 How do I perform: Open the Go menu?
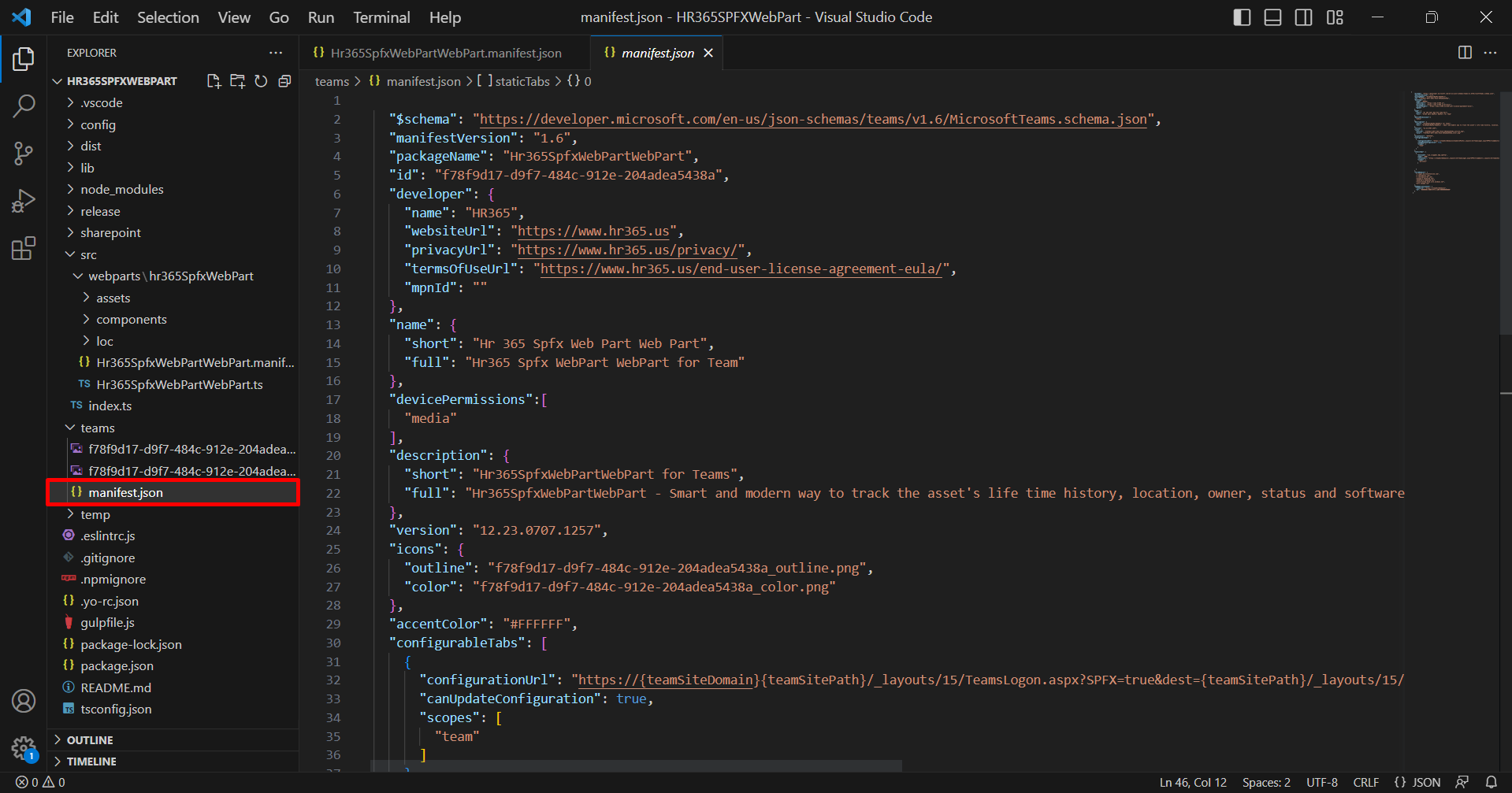coord(279,17)
